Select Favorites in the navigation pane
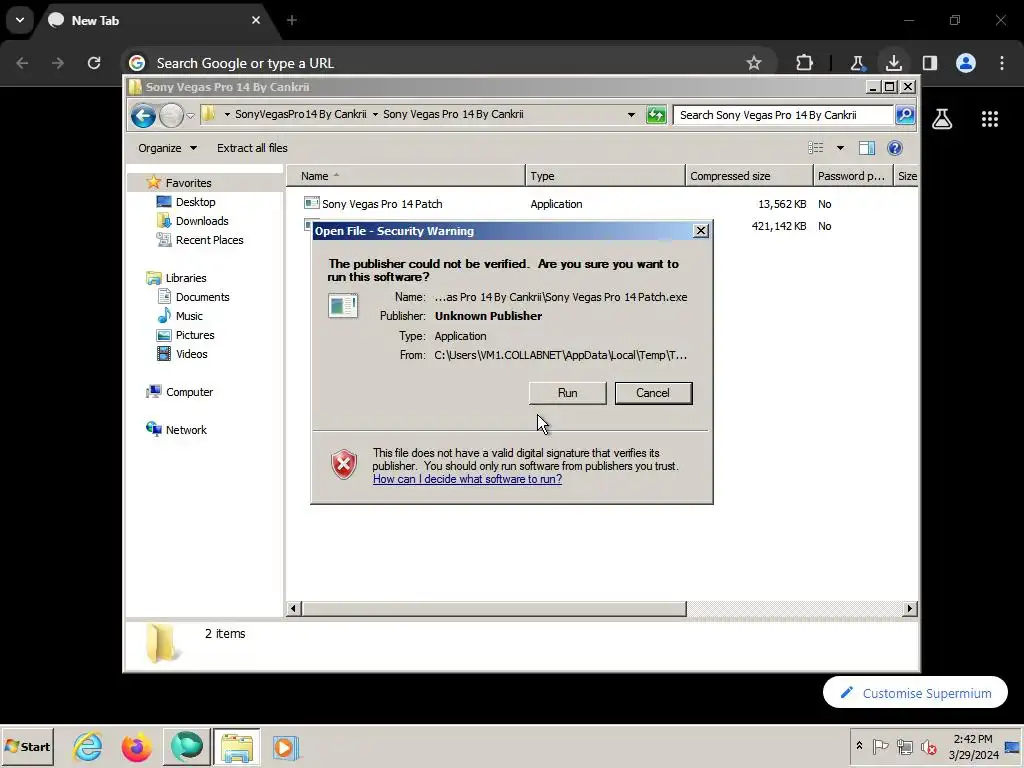The height and width of the screenshot is (768, 1024). [188, 183]
